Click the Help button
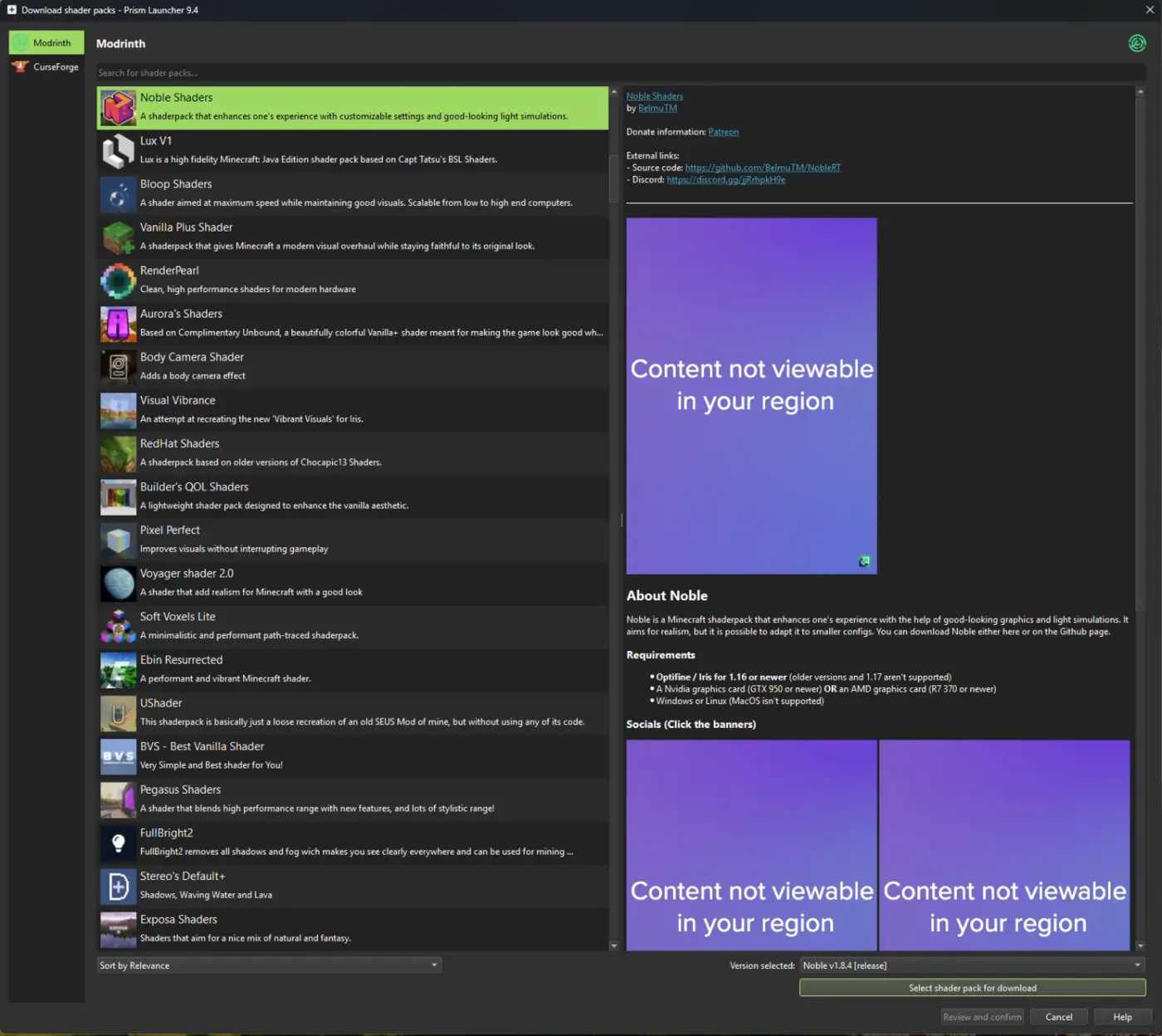 tap(1122, 1016)
